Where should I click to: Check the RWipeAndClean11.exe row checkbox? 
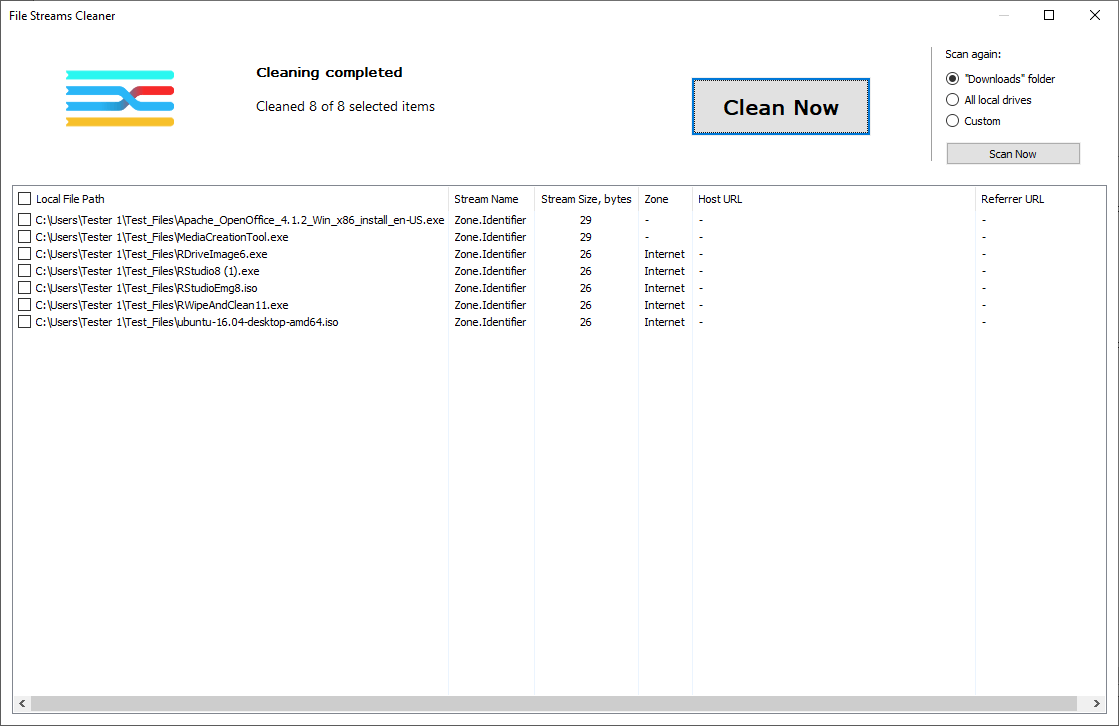(x=24, y=305)
